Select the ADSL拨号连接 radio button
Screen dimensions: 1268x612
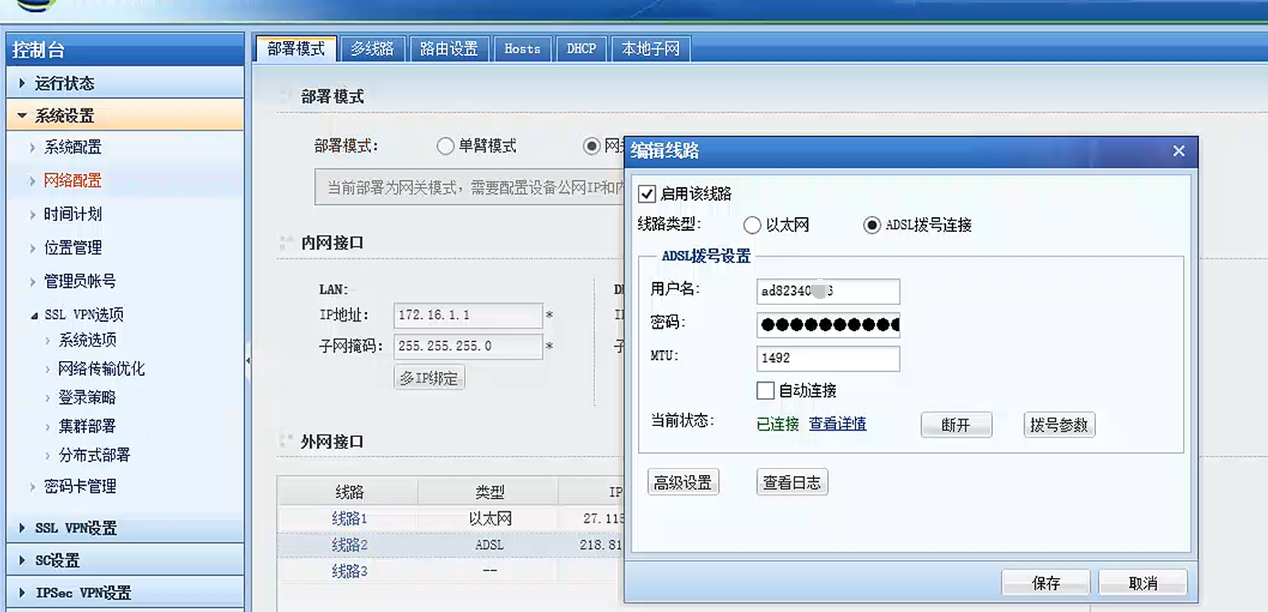[x=872, y=225]
